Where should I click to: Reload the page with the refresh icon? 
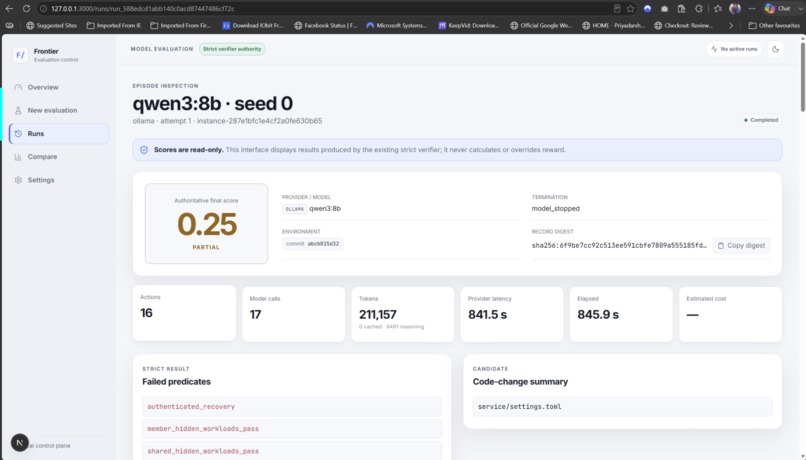click(26, 9)
